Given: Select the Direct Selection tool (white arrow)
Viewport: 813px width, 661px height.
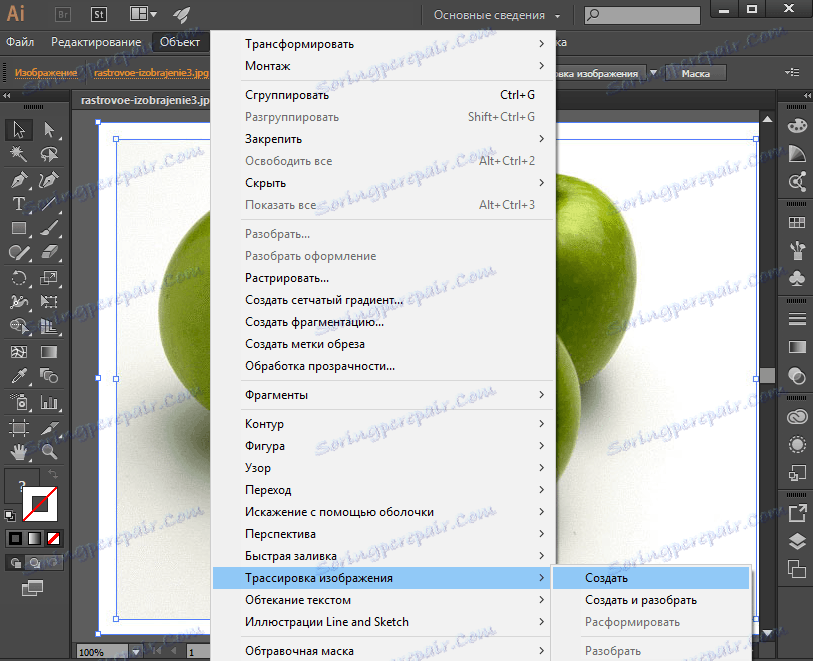Looking at the screenshot, I should (x=49, y=130).
